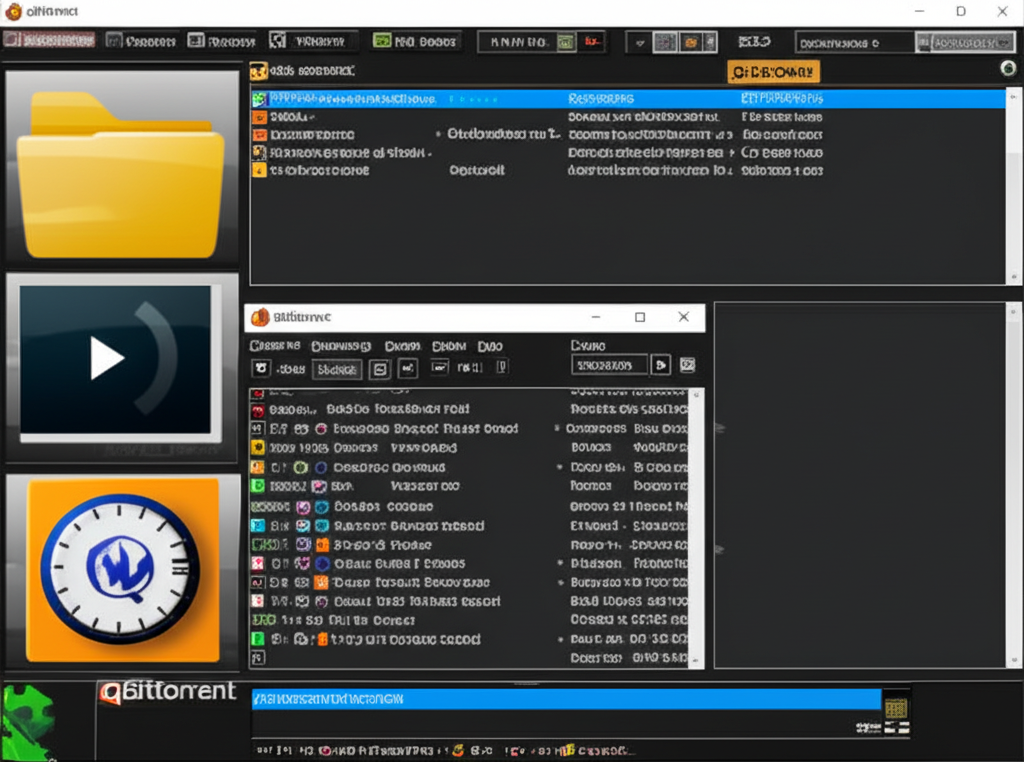
Task: Enable the checkbox-style button beside the search field
Action: [x=687, y=365]
